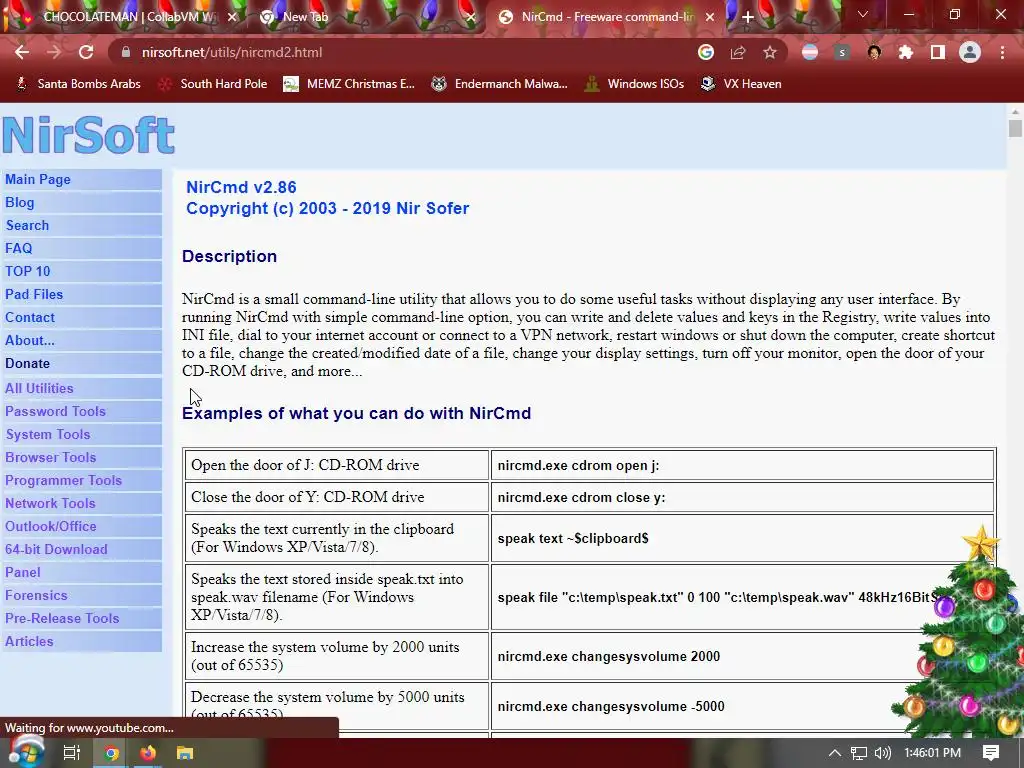Open the Windows Start button
This screenshot has width=1024, height=768.
click(x=26, y=752)
